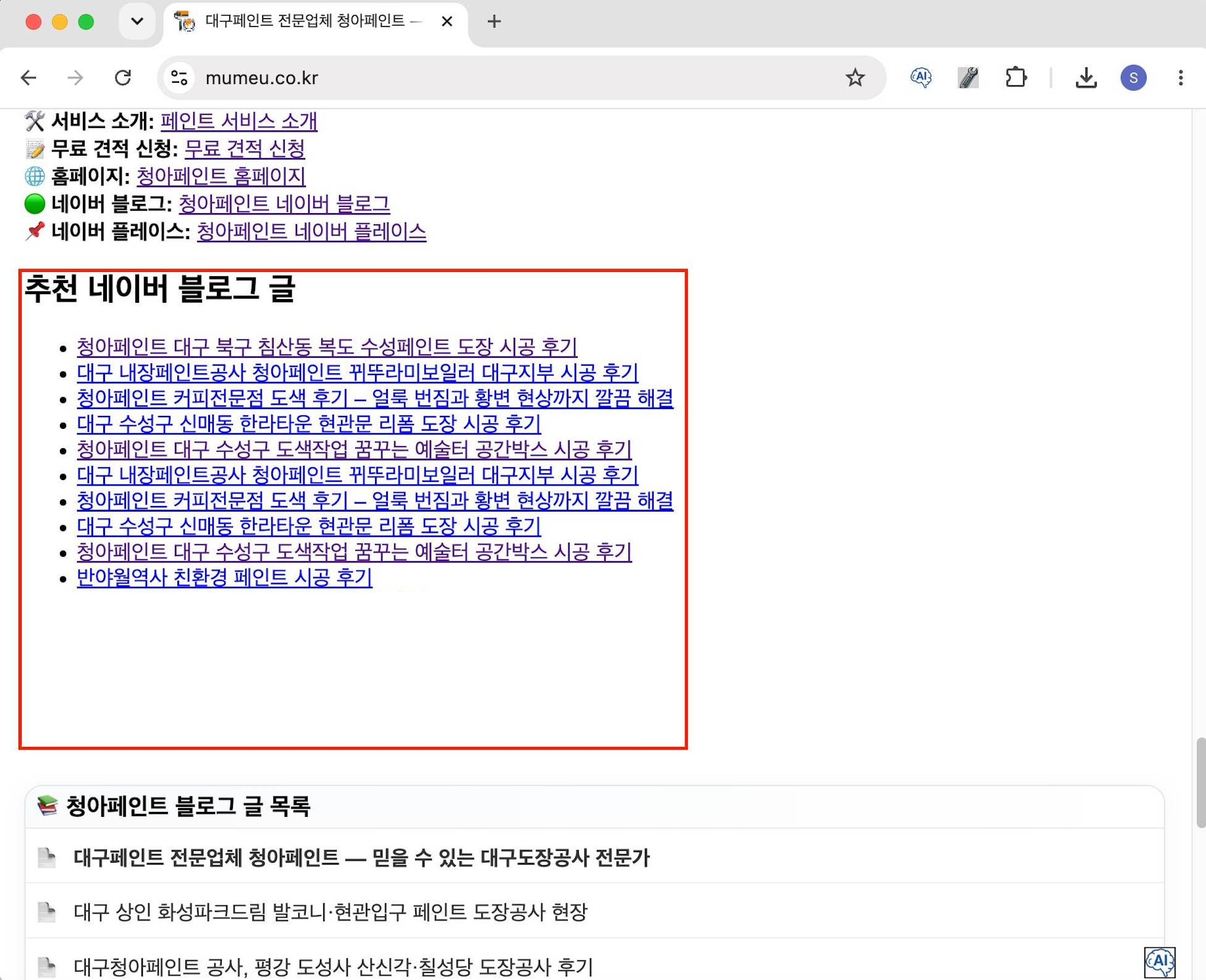
Task: Click floating AI icon at page bottom-right
Action: tap(1160, 963)
